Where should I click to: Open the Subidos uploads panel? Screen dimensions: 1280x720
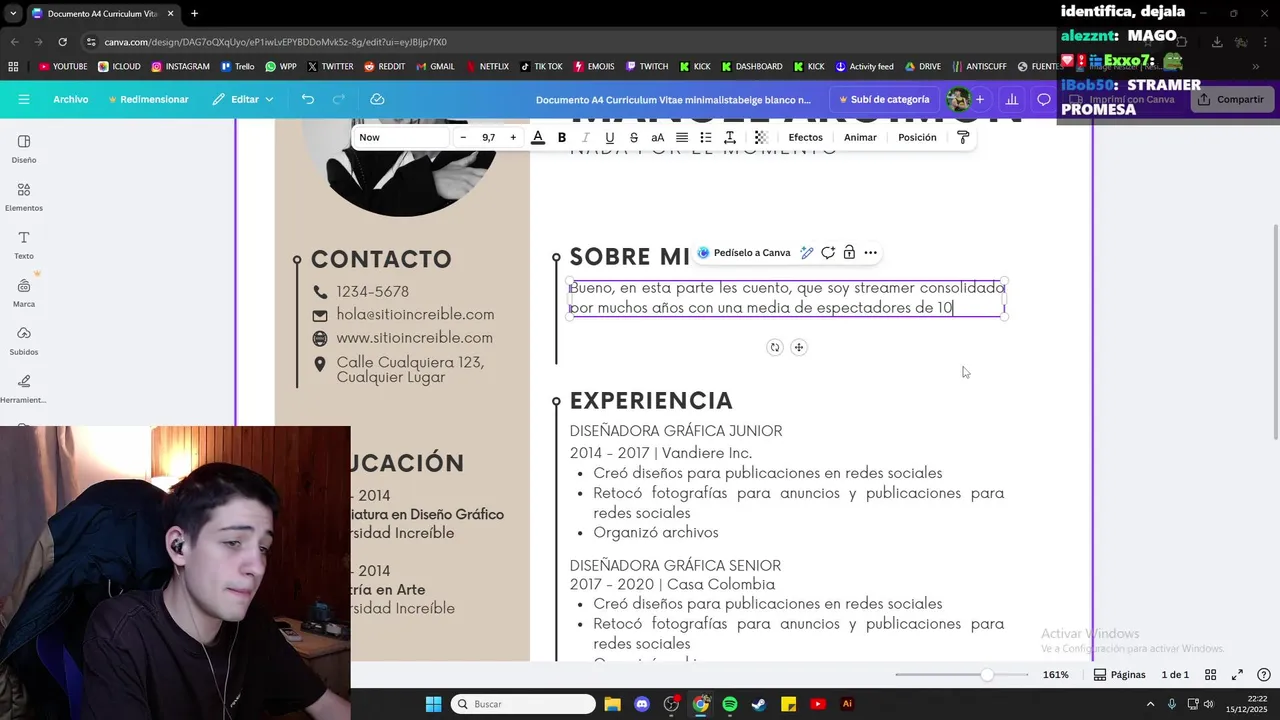click(24, 341)
